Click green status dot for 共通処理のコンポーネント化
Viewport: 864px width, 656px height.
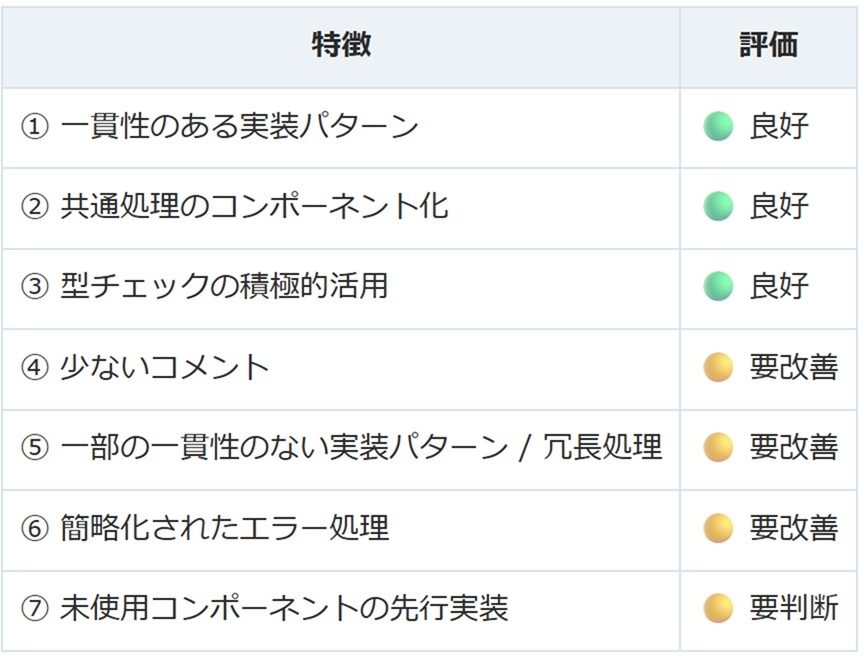pyautogui.click(x=718, y=206)
